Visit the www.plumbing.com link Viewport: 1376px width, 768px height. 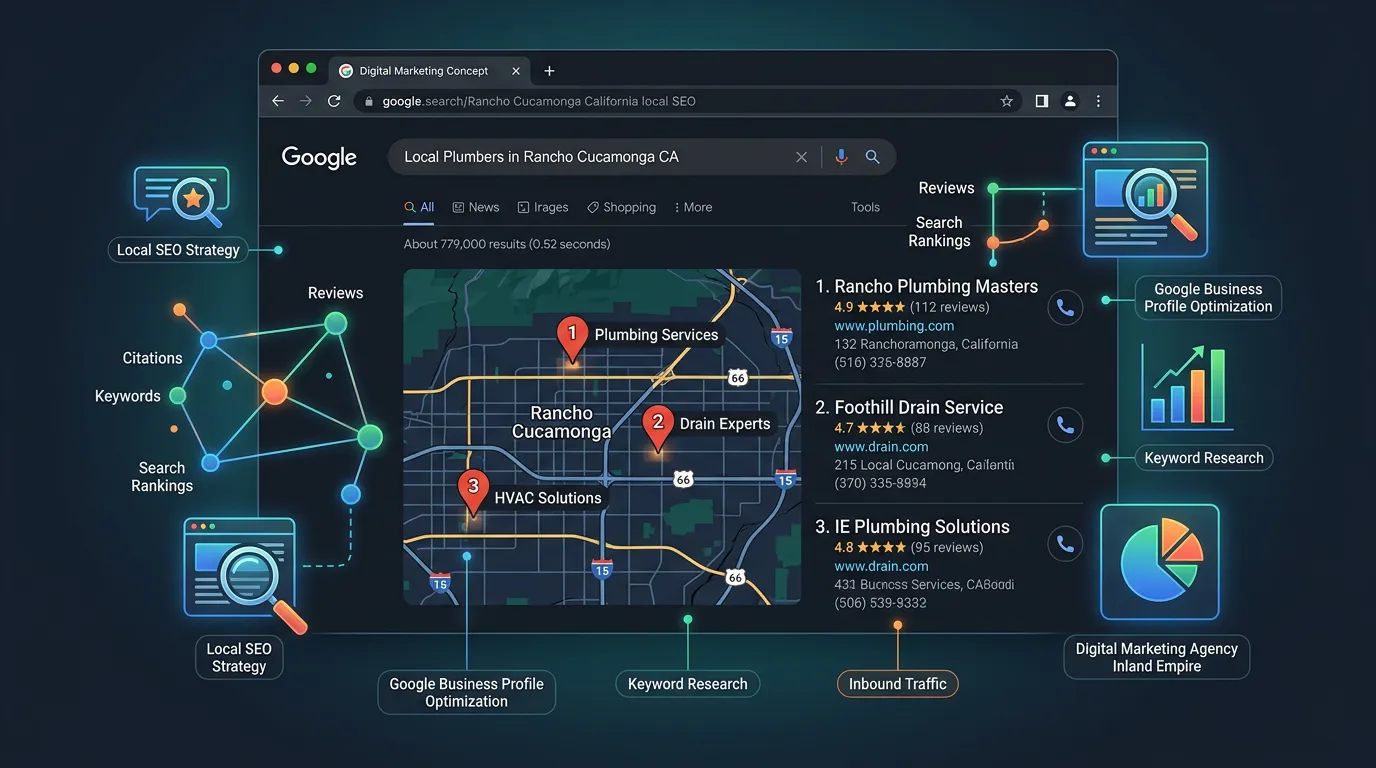(894, 326)
